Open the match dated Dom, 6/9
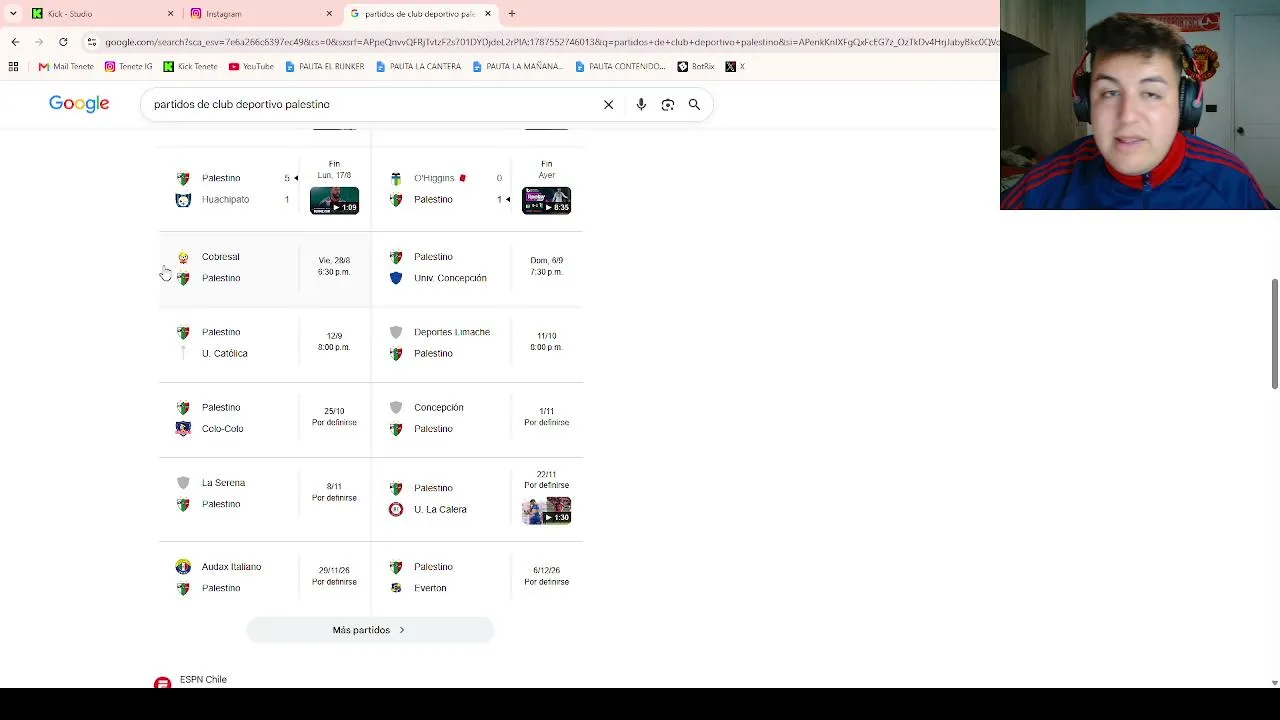Viewport: 1280px width, 720px height. tap(477, 267)
